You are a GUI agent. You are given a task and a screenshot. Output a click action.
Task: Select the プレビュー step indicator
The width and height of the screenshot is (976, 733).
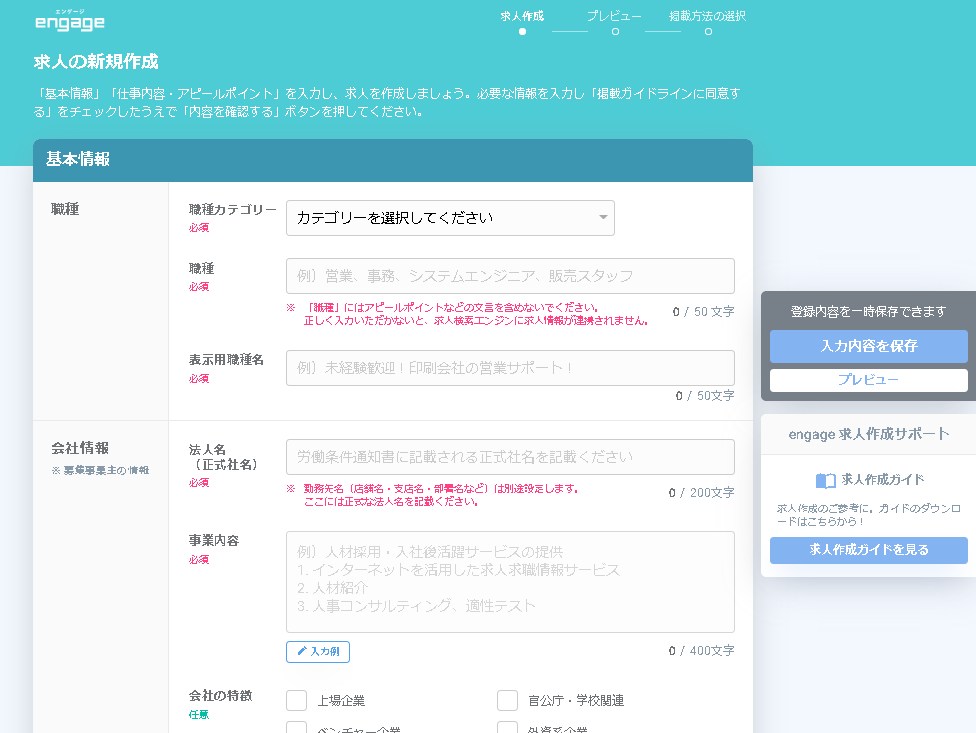[614, 22]
